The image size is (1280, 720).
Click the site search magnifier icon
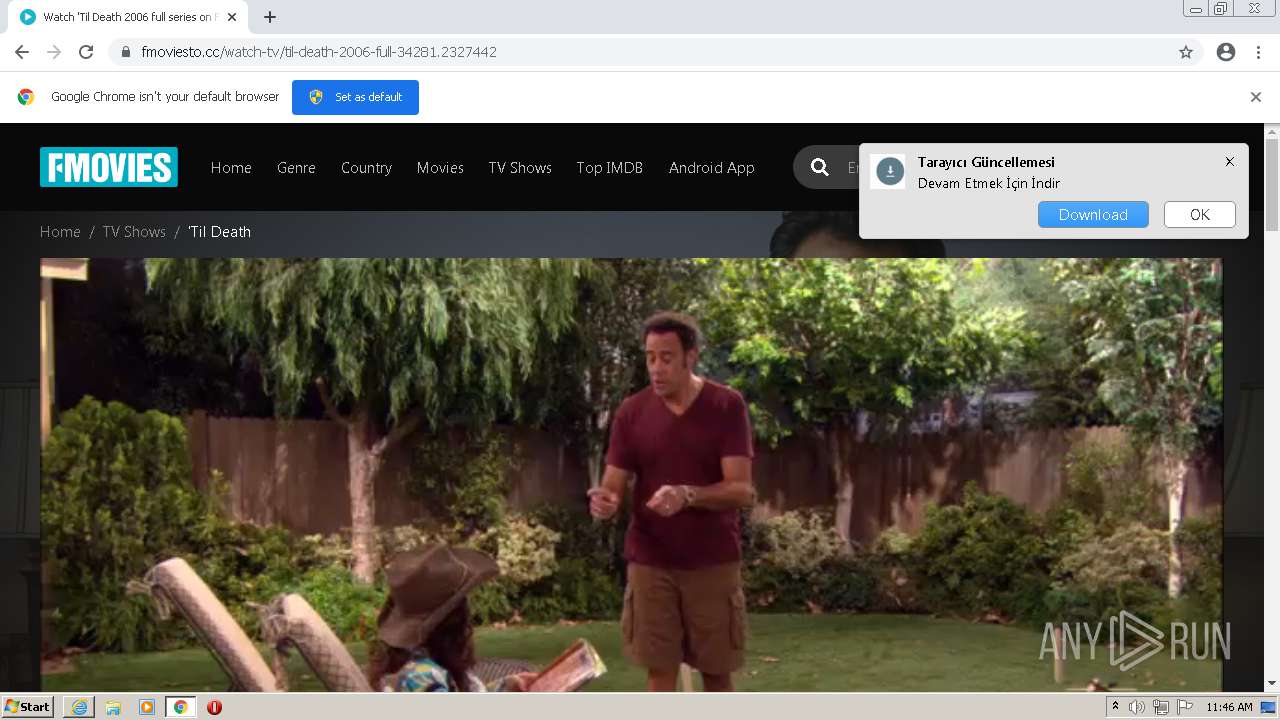(820, 167)
